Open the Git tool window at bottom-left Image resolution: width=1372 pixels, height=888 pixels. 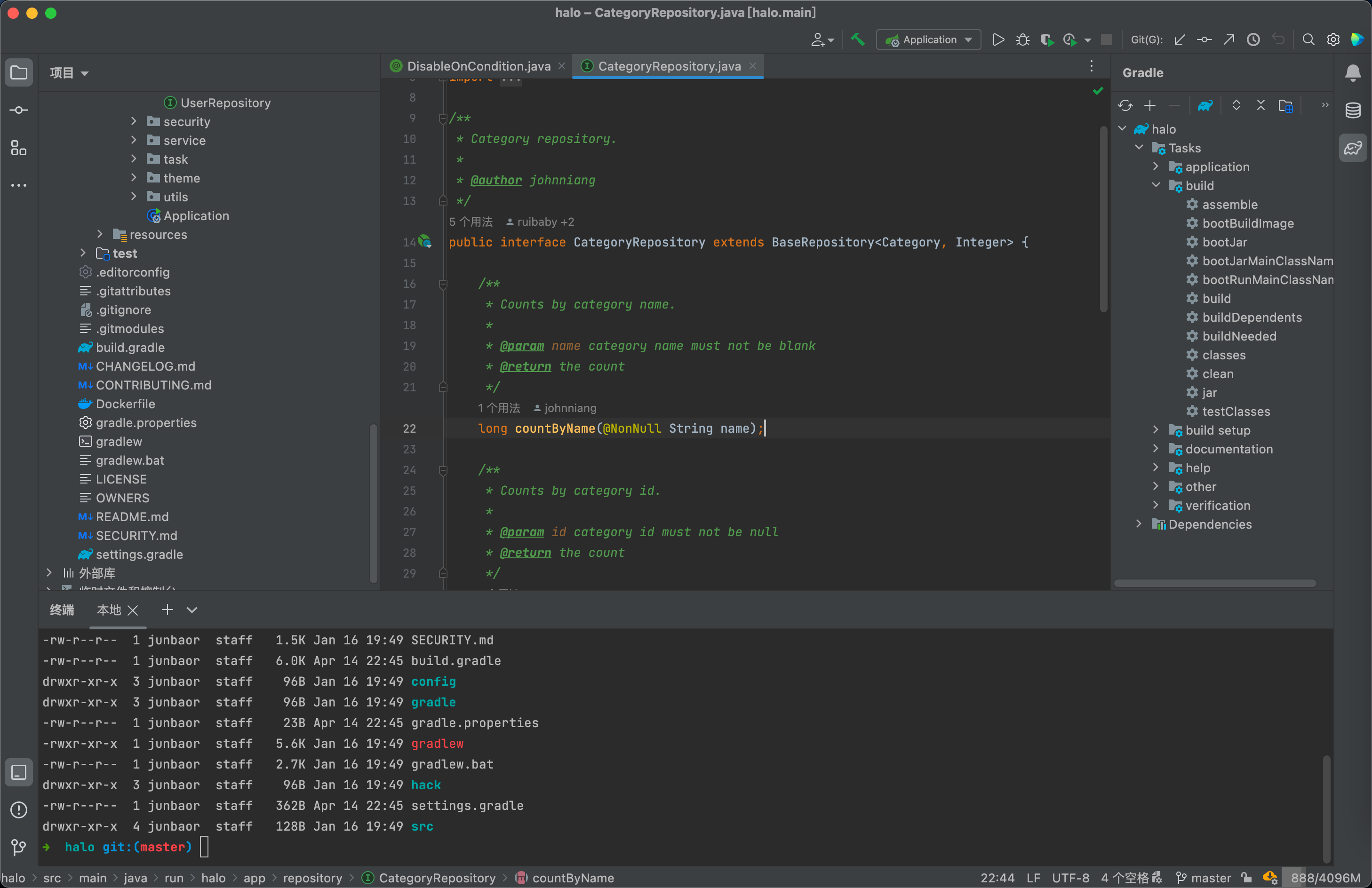point(18,847)
